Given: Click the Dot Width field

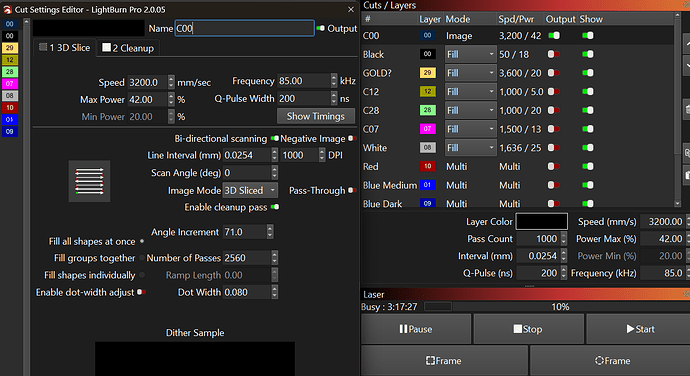Looking at the screenshot, I should coord(250,292).
